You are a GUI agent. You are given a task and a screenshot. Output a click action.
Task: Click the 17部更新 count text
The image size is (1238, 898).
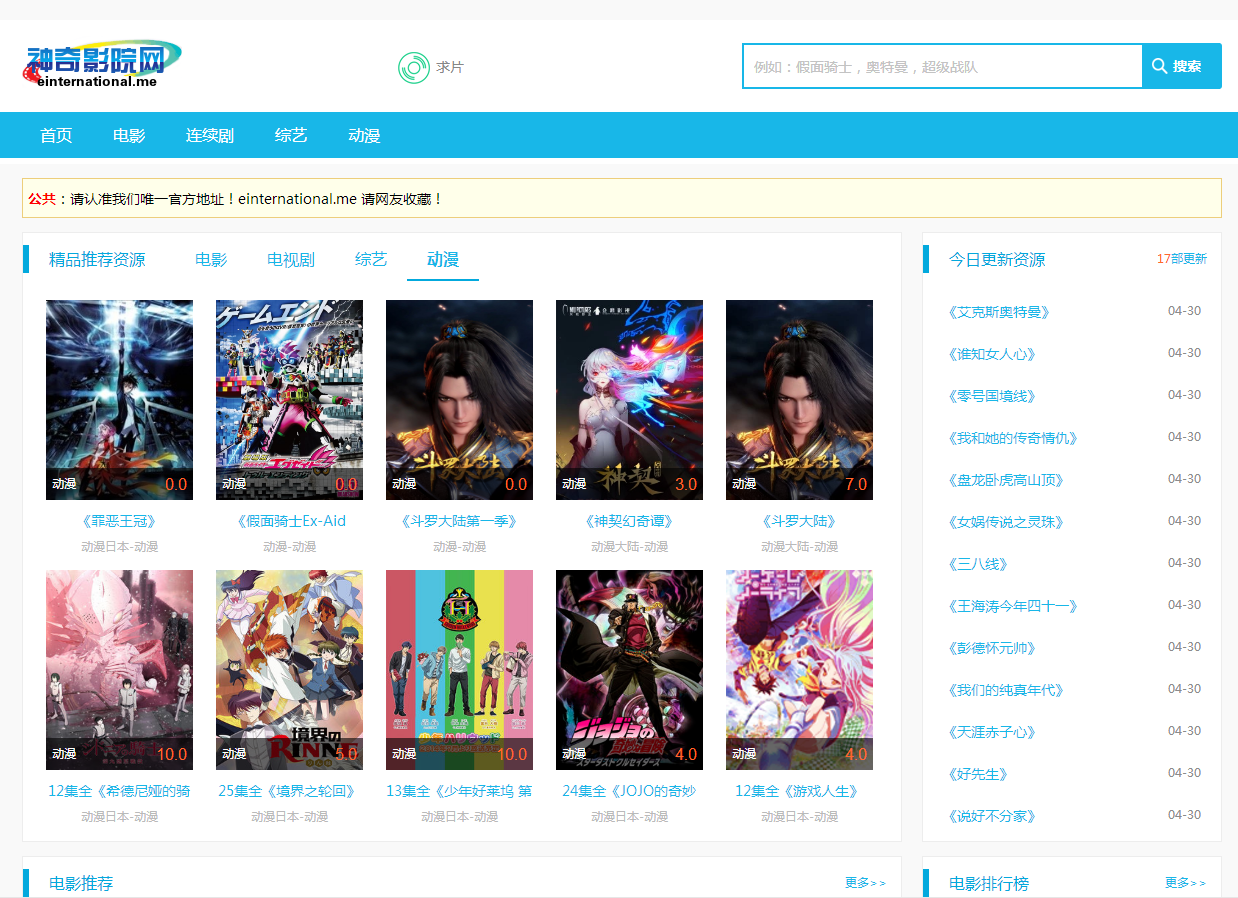click(x=1182, y=259)
